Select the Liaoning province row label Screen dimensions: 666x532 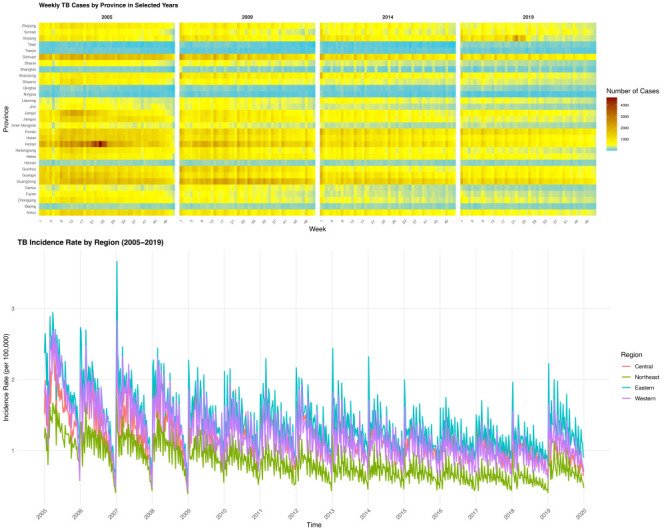29,101
